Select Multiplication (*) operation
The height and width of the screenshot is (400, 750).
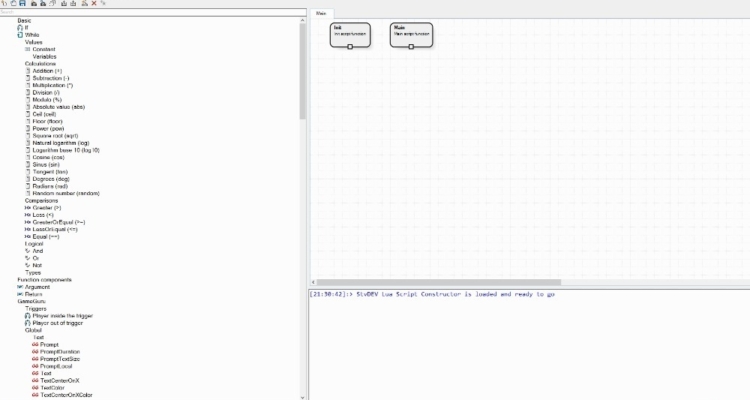[49, 85]
